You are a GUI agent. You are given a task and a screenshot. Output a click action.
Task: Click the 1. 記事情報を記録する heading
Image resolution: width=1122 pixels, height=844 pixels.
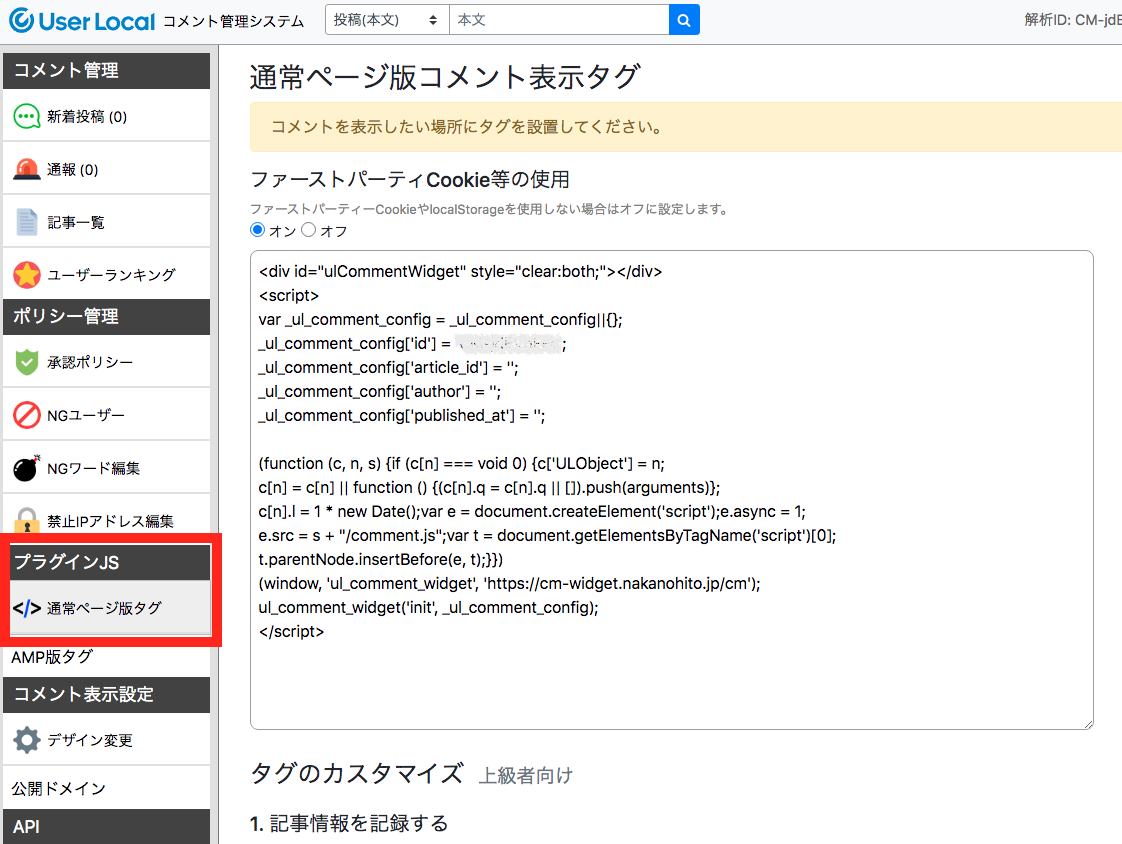348,823
